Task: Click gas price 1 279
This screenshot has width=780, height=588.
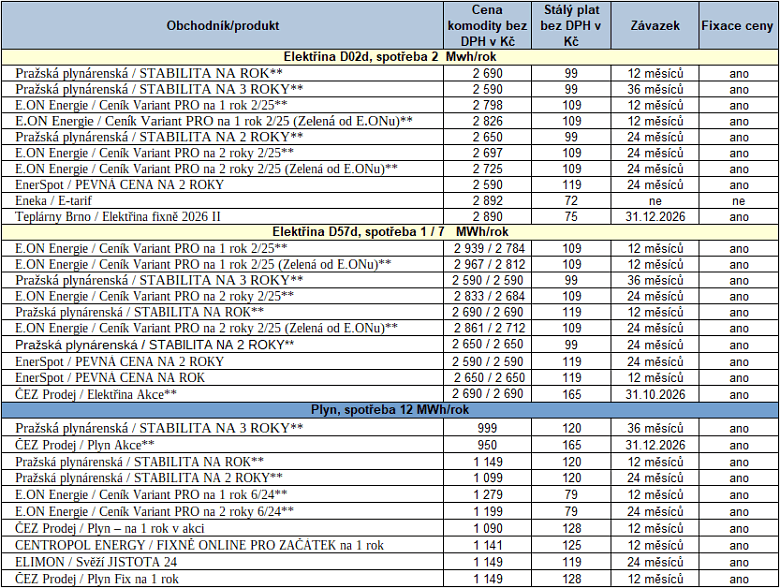Action: [x=488, y=494]
